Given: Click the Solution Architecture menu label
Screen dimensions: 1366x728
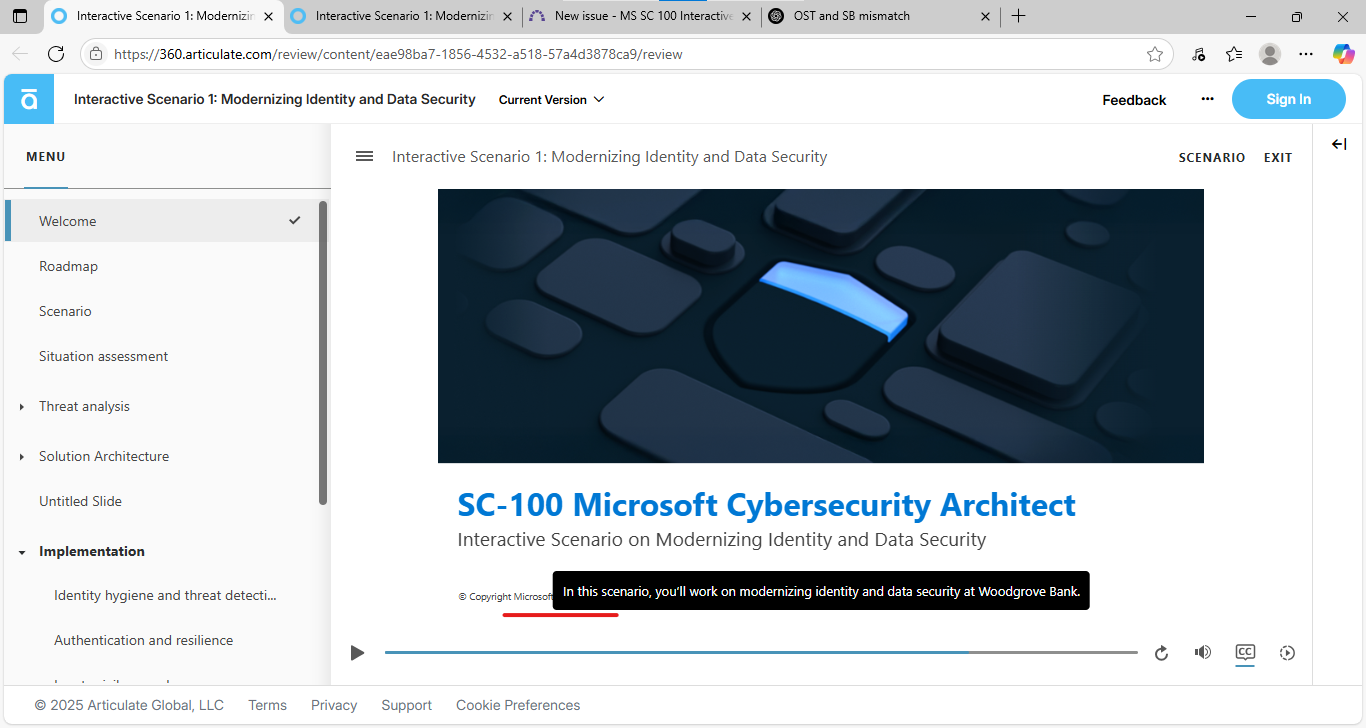Looking at the screenshot, I should [x=104, y=456].
